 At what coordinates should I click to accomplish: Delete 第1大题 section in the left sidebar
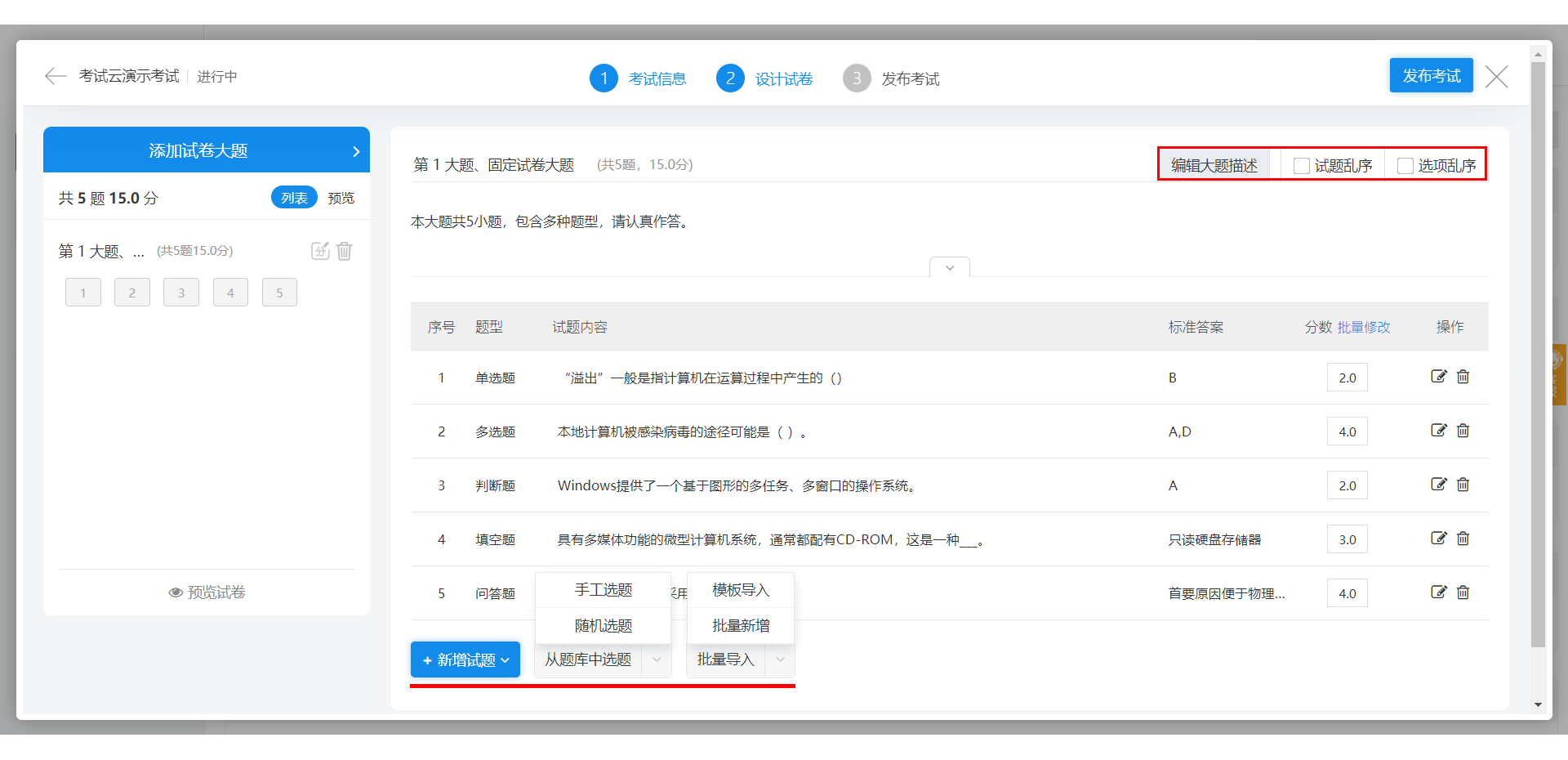pyautogui.click(x=345, y=251)
